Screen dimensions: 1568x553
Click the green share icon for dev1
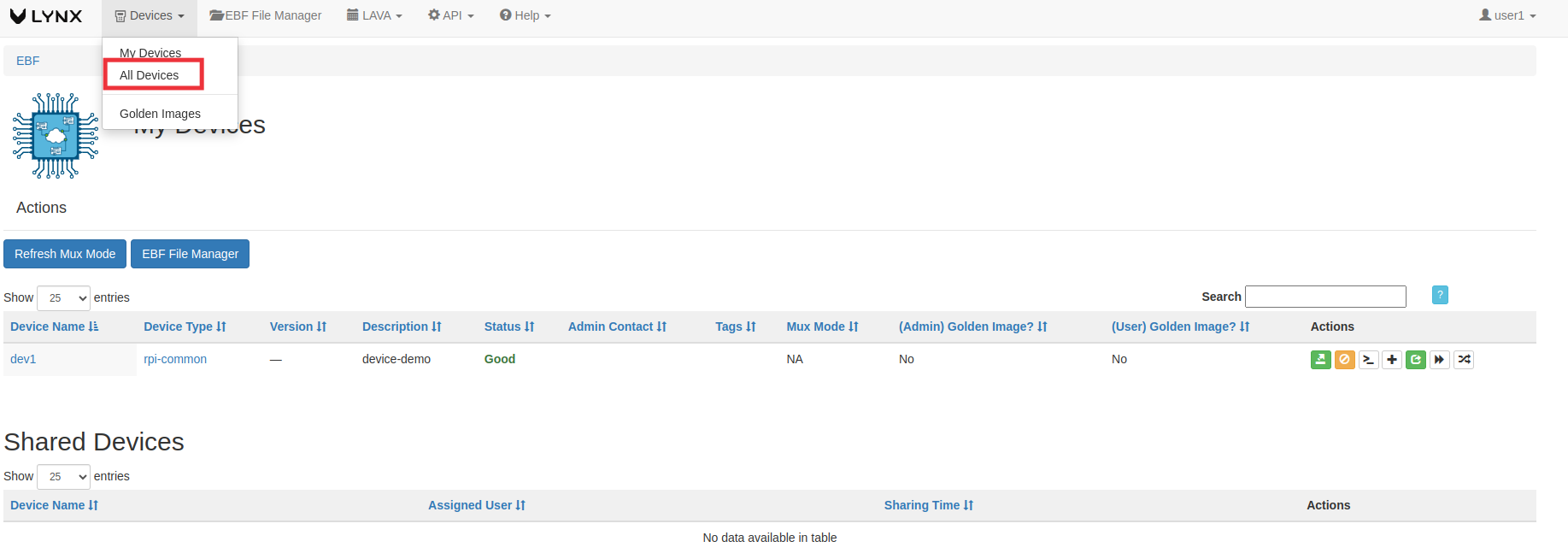(1416, 360)
